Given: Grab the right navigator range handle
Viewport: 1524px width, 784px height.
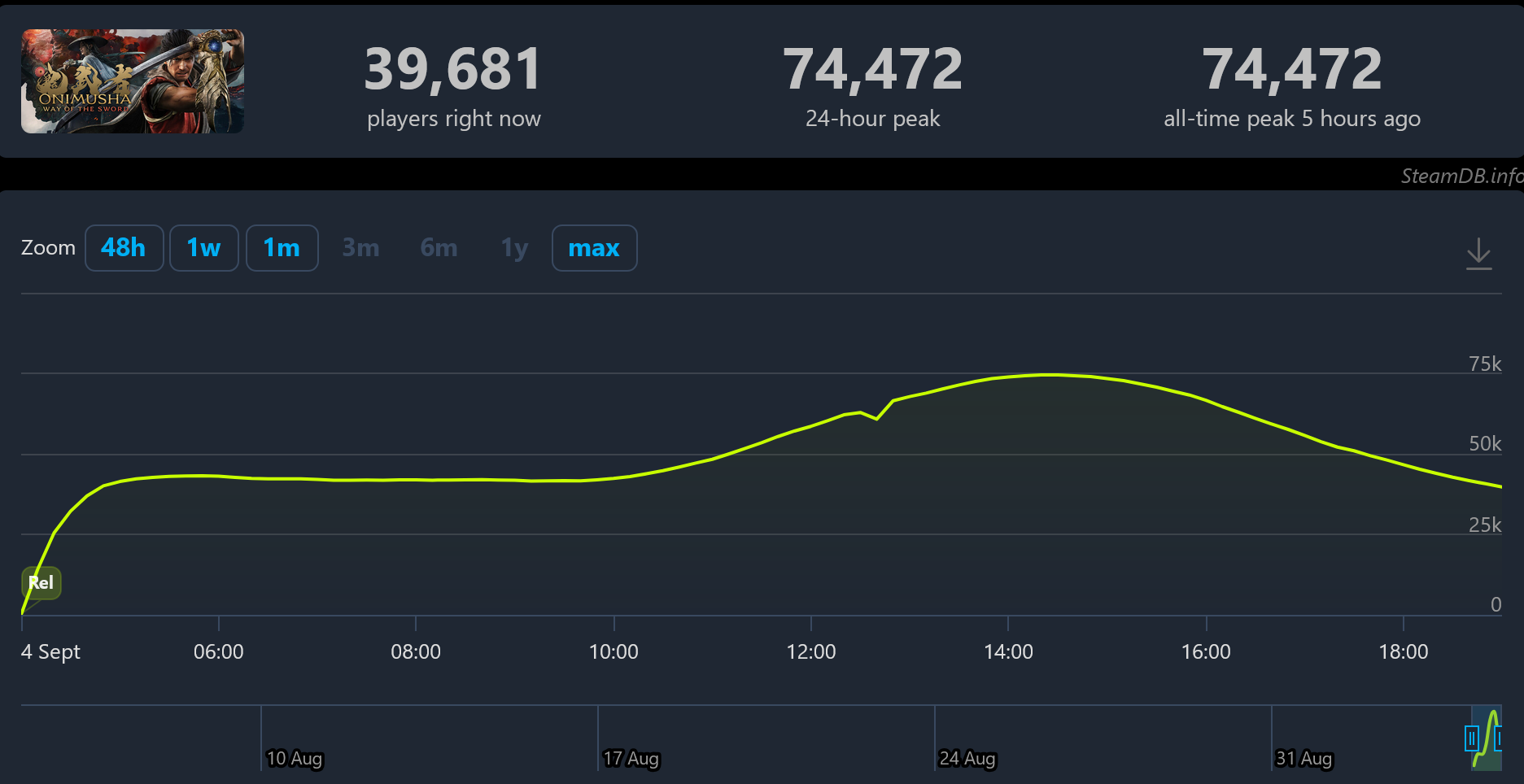Looking at the screenshot, I should click(x=1499, y=738).
